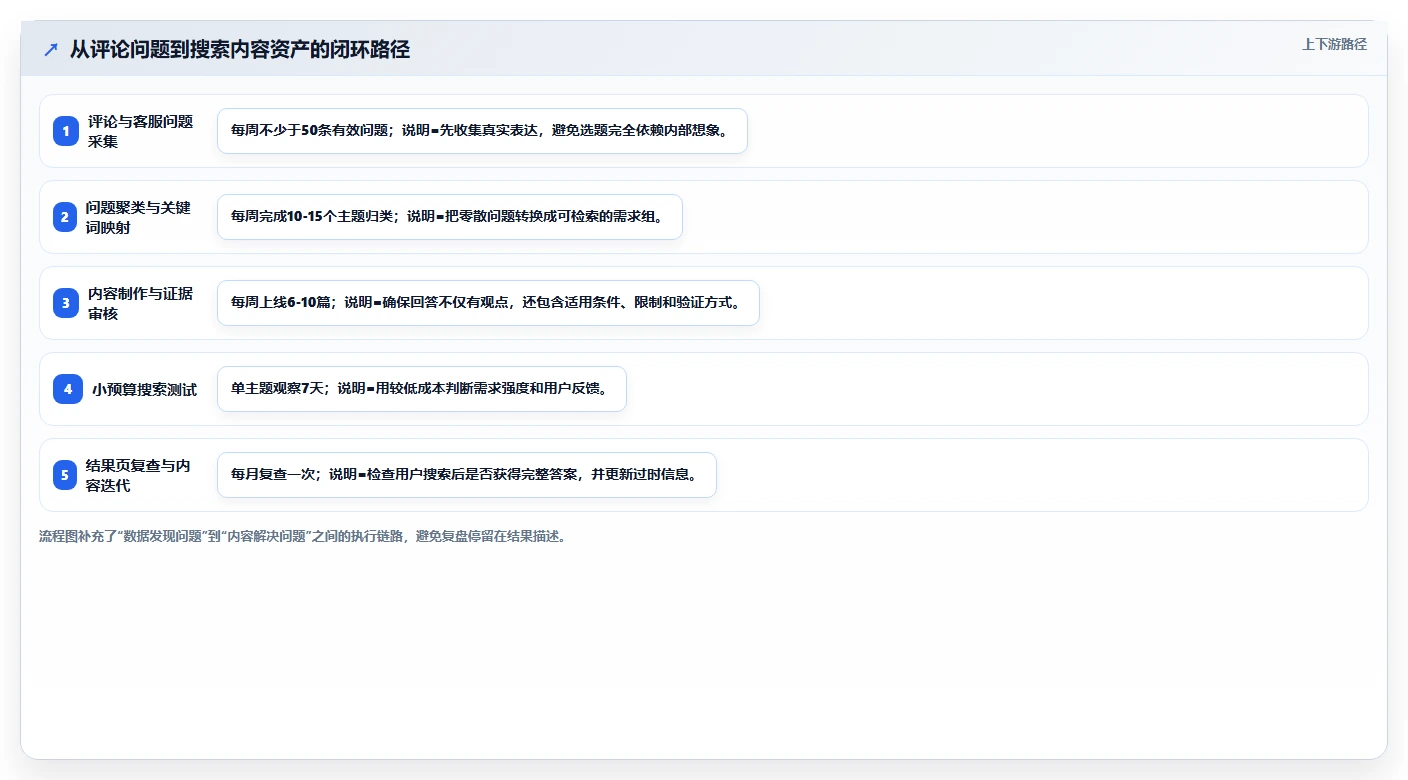Click the arrow icon beside the flowchart title
The height and width of the screenshot is (780, 1408).
(x=51, y=50)
